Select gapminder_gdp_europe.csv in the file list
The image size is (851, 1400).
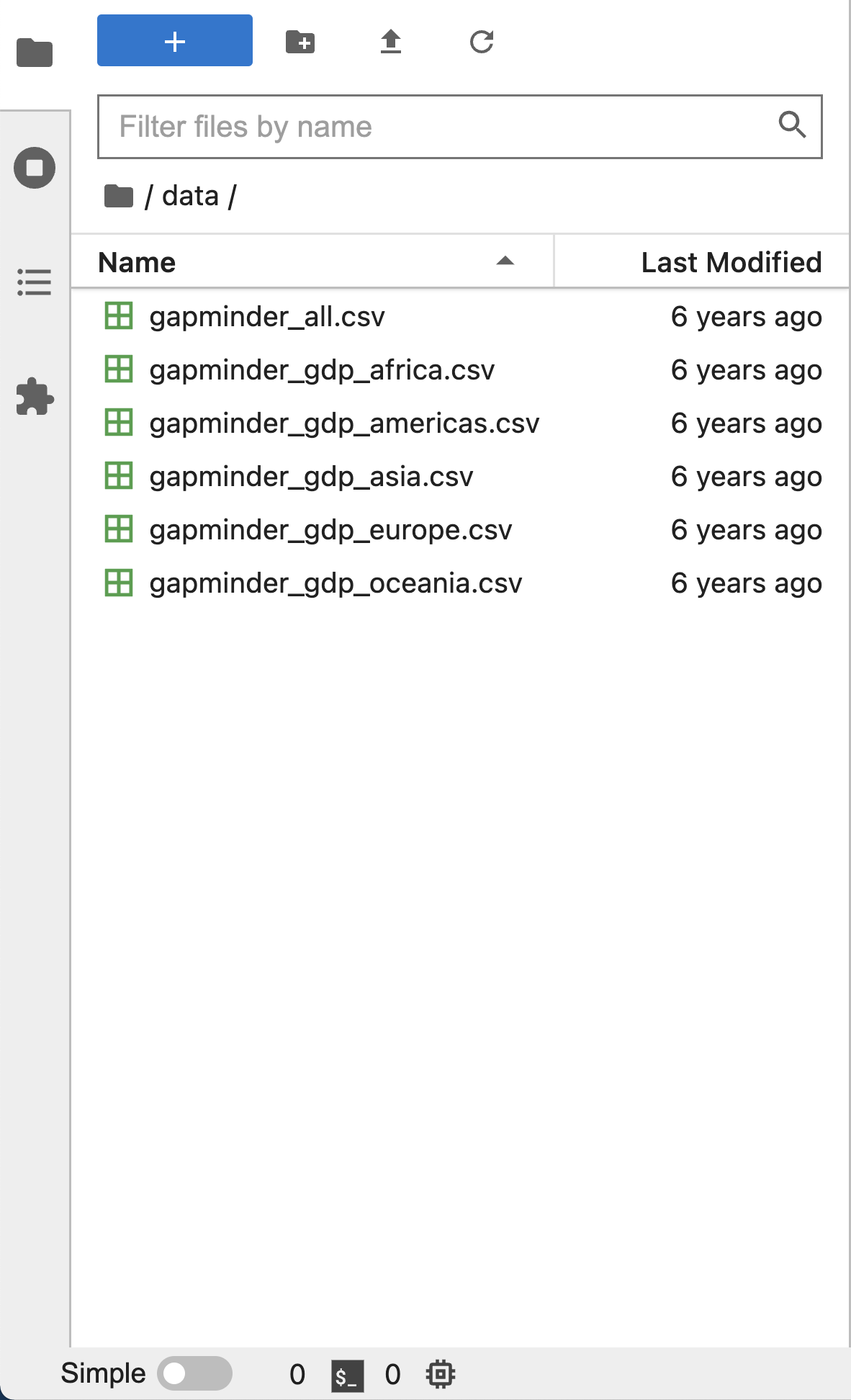click(x=330, y=530)
